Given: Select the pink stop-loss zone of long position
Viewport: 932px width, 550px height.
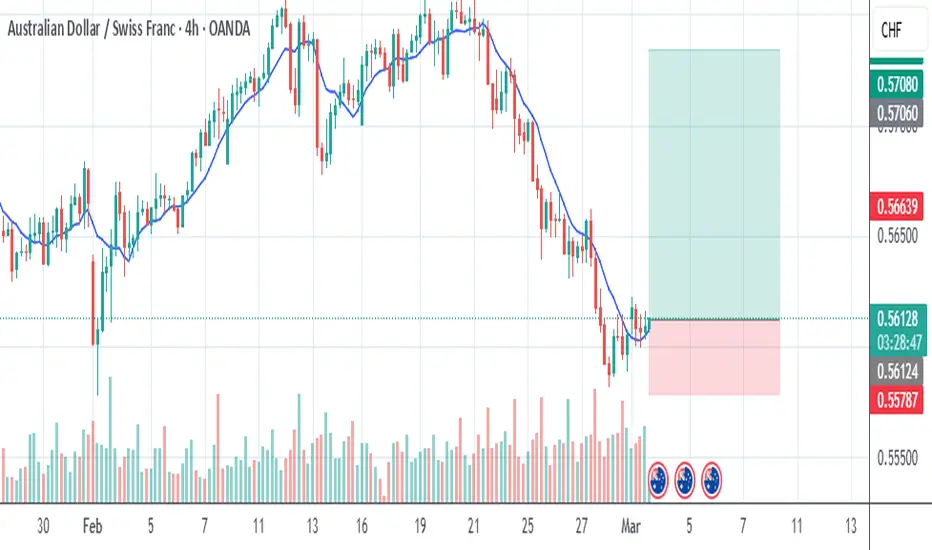Looking at the screenshot, I should point(714,357).
